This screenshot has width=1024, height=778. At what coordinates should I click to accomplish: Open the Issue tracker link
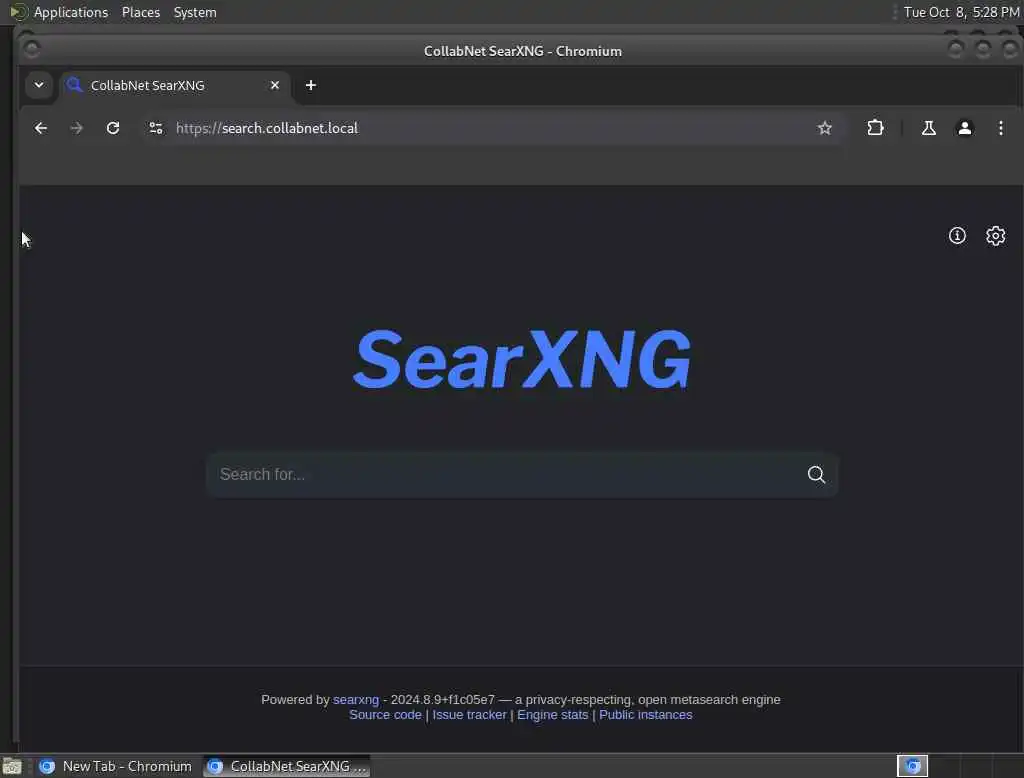469,715
